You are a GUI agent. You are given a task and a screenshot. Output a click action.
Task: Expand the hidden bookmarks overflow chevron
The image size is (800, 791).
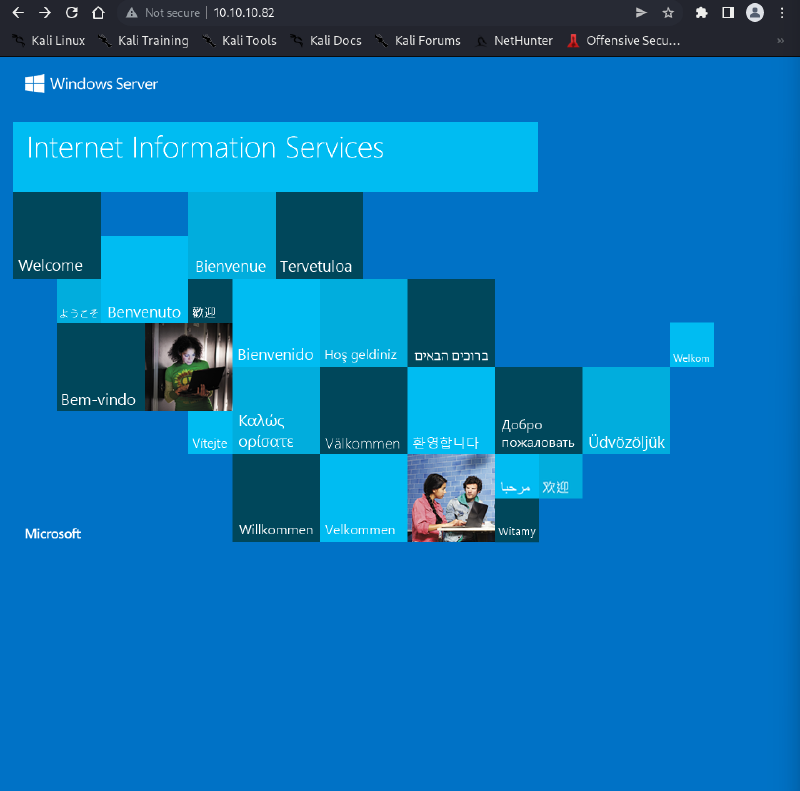coord(780,41)
